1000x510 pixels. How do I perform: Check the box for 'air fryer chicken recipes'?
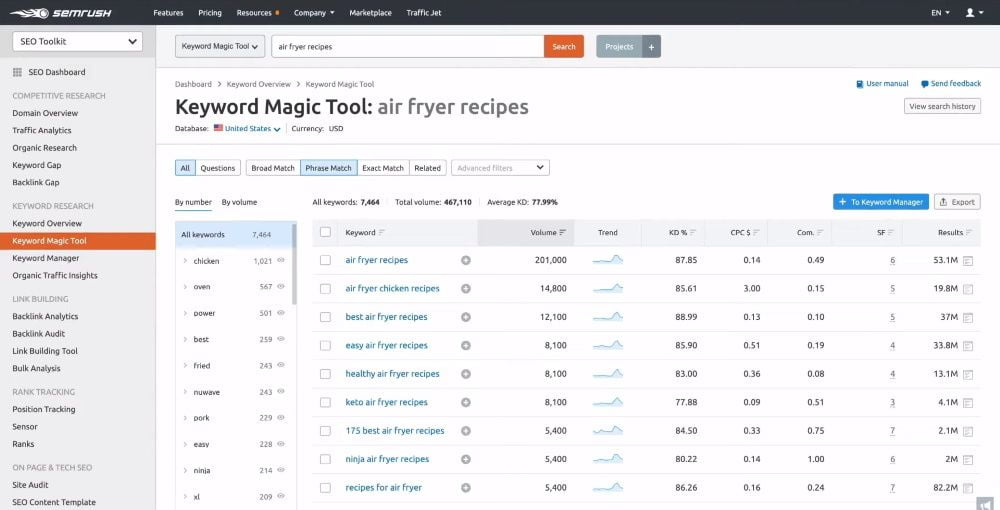point(325,289)
